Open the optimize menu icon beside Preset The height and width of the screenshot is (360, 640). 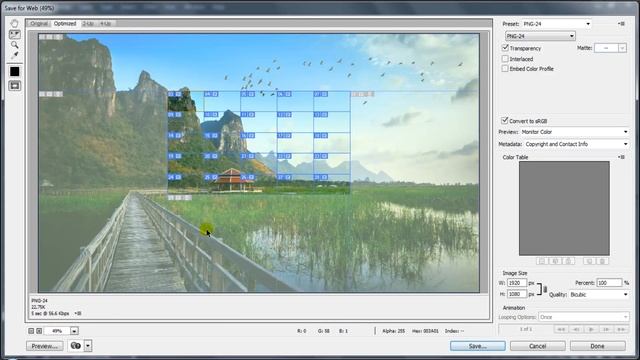[621, 24]
